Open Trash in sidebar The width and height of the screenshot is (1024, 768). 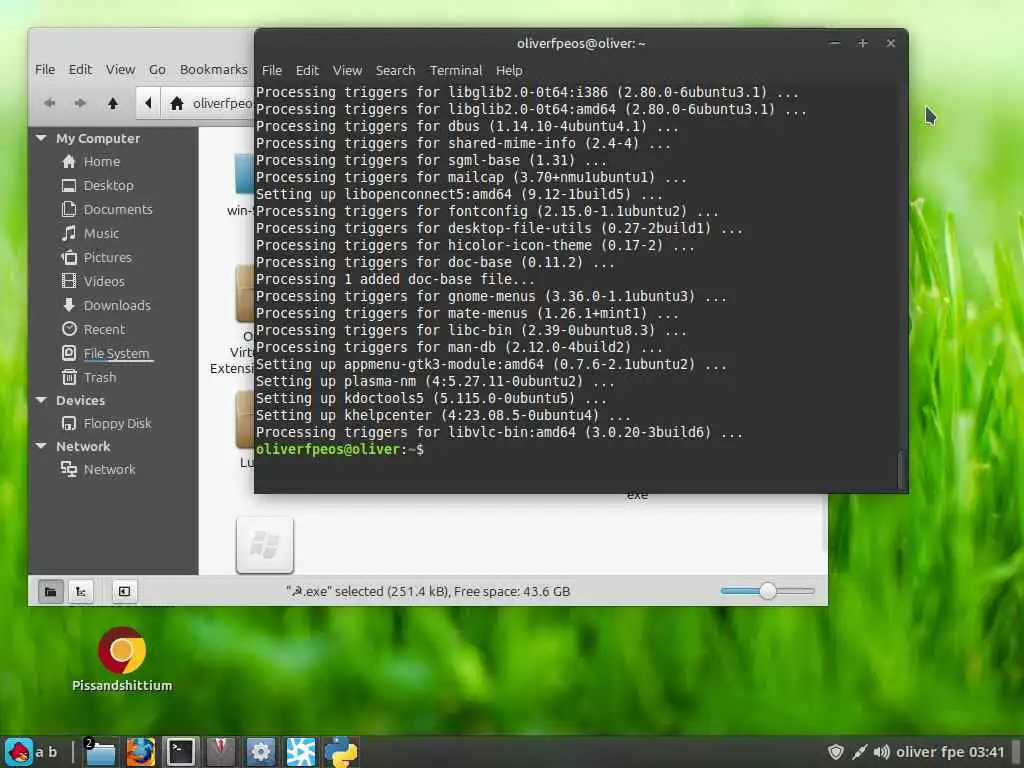point(99,377)
